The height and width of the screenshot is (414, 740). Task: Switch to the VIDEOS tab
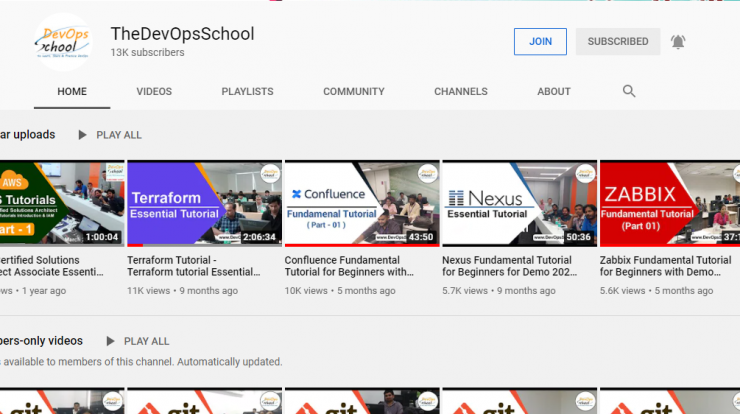(x=154, y=92)
